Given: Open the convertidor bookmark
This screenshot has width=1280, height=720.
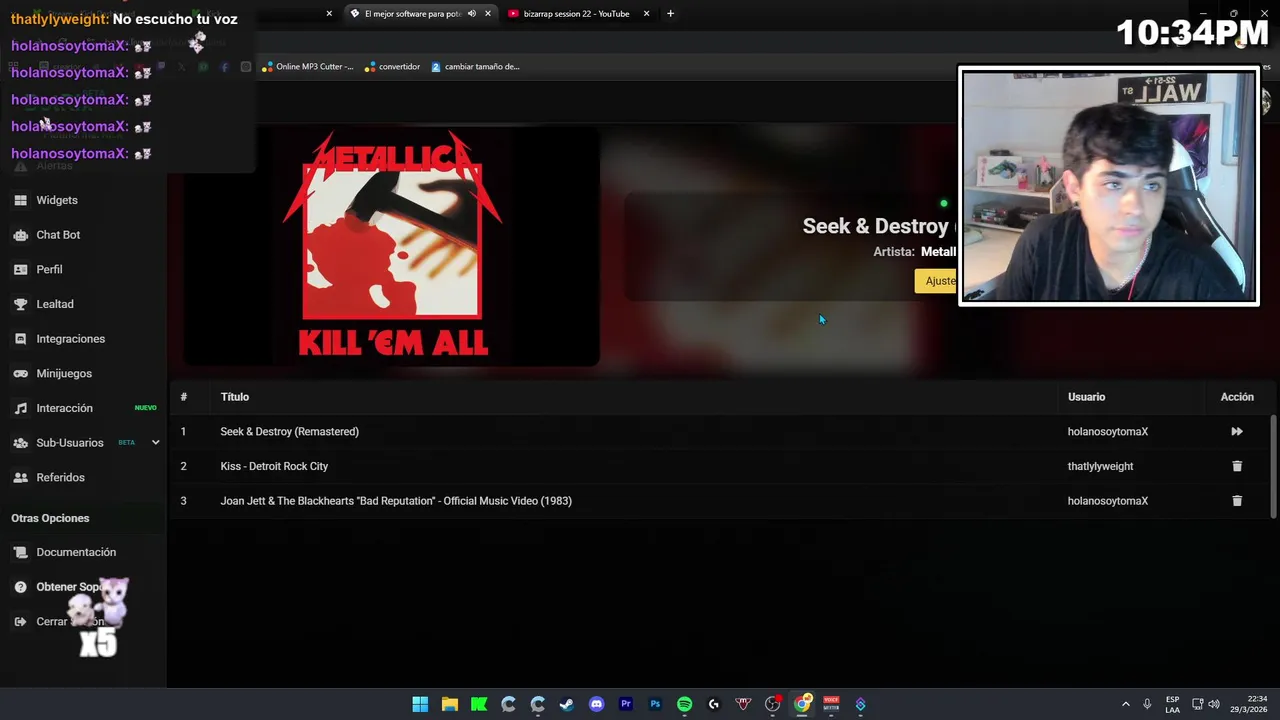Looking at the screenshot, I should tap(393, 67).
